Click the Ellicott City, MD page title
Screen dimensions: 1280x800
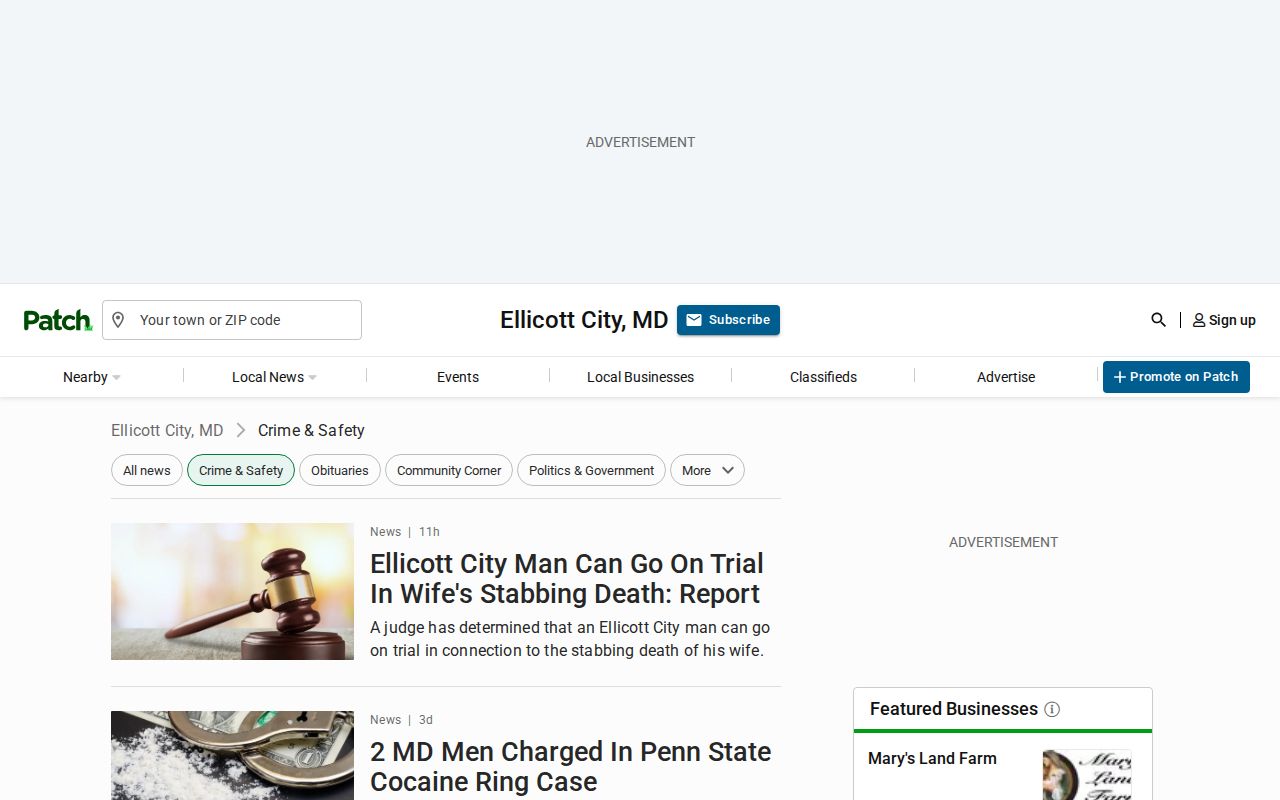click(584, 320)
